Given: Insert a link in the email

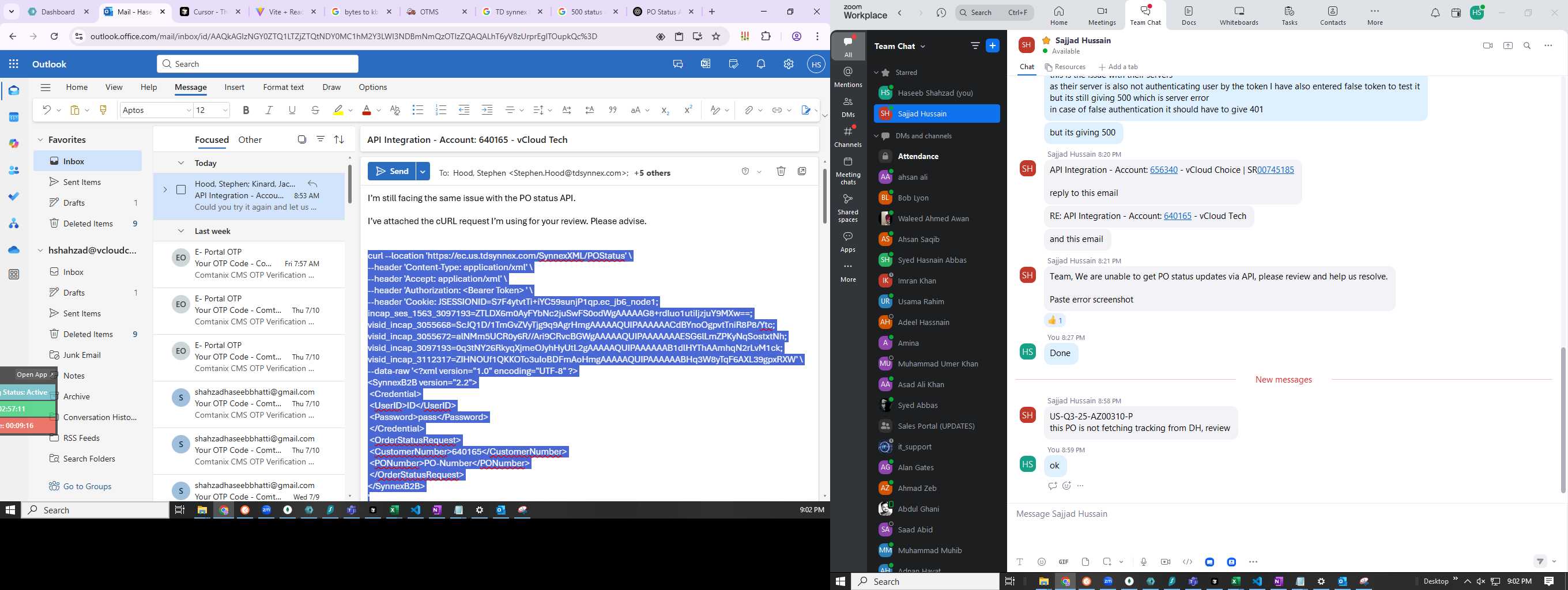Looking at the screenshot, I should click(x=777, y=110).
